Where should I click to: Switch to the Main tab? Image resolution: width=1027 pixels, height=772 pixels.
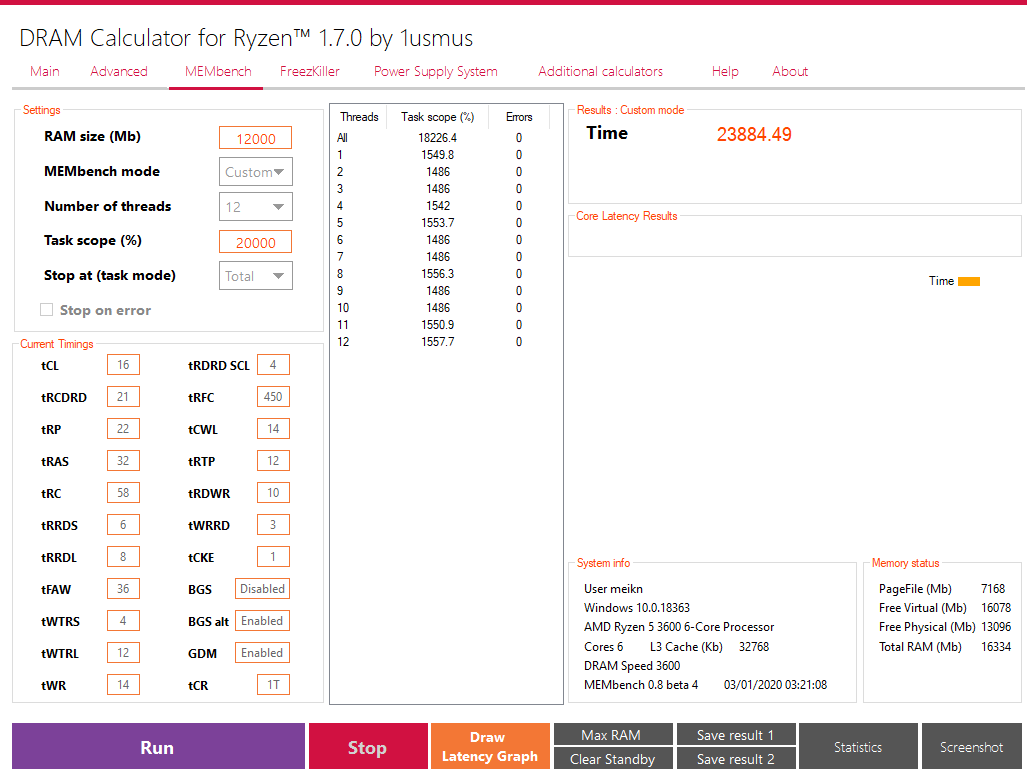click(x=45, y=71)
